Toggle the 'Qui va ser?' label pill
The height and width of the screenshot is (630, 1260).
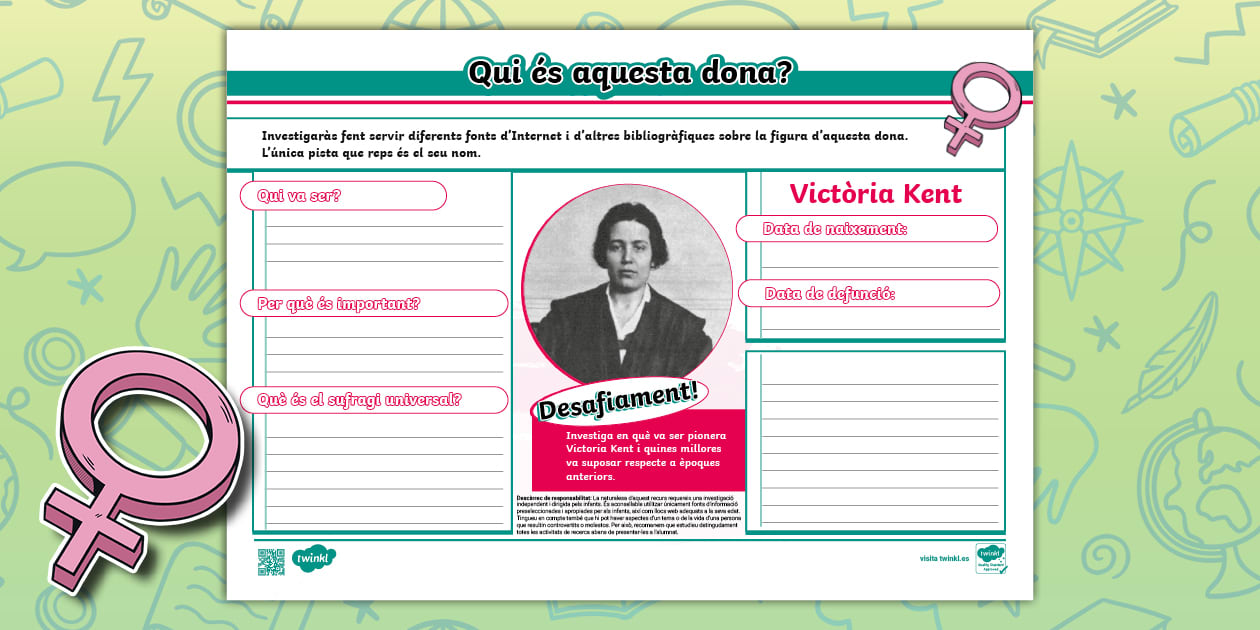click(x=341, y=196)
